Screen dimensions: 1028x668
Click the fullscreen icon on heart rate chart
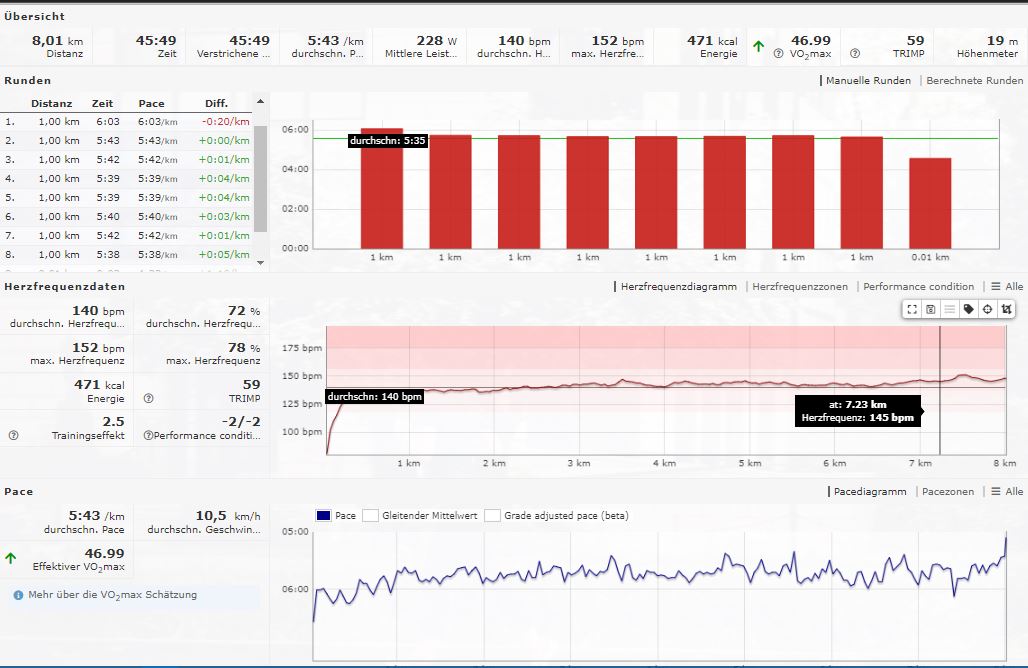click(912, 310)
